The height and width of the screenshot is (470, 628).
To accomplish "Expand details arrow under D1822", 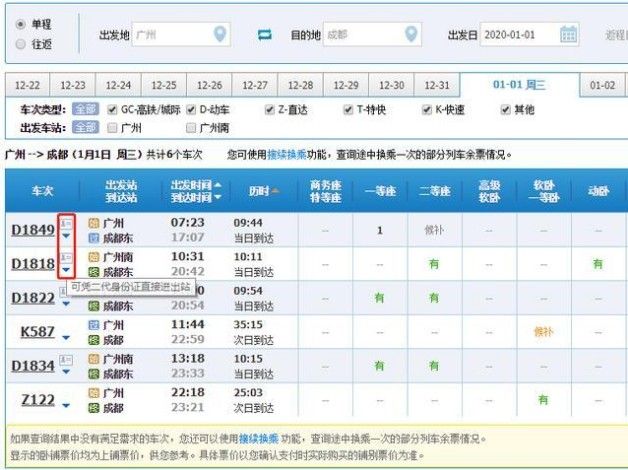I will [66, 304].
